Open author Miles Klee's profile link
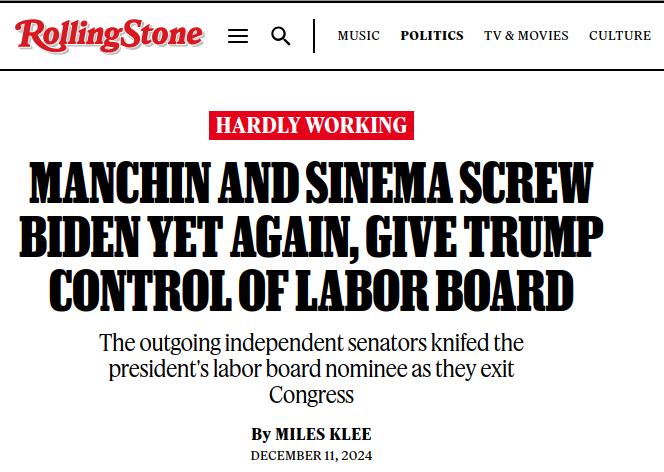664x472 pixels. pos(323,434)
